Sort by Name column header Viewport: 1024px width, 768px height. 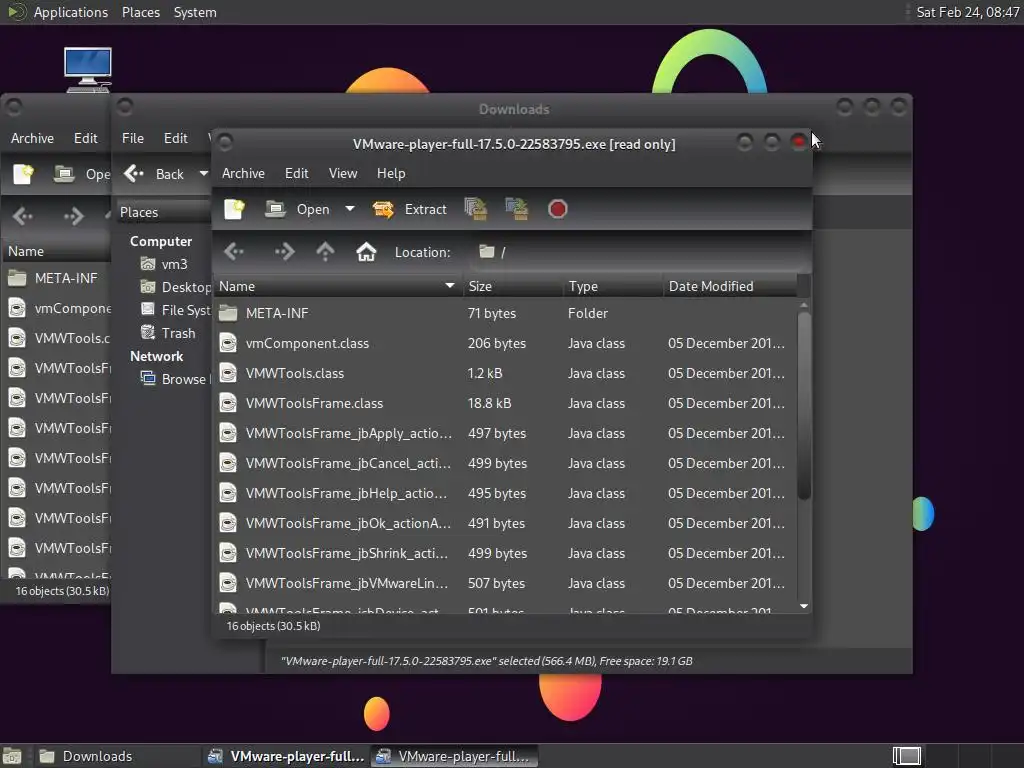pos(338,286)
